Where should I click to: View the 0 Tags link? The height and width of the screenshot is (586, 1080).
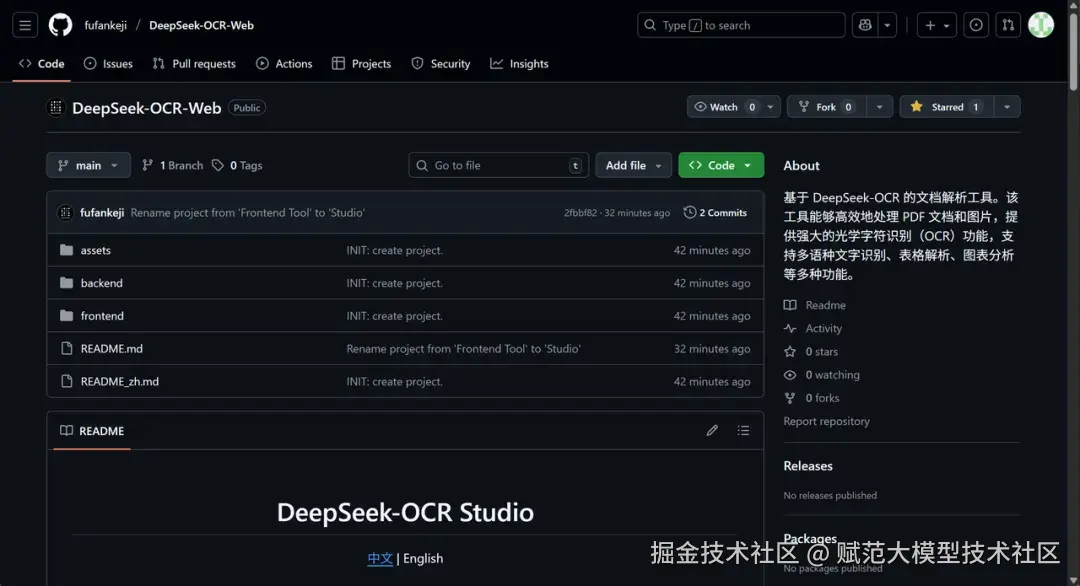pyautogui.click(x=237, y=165)
